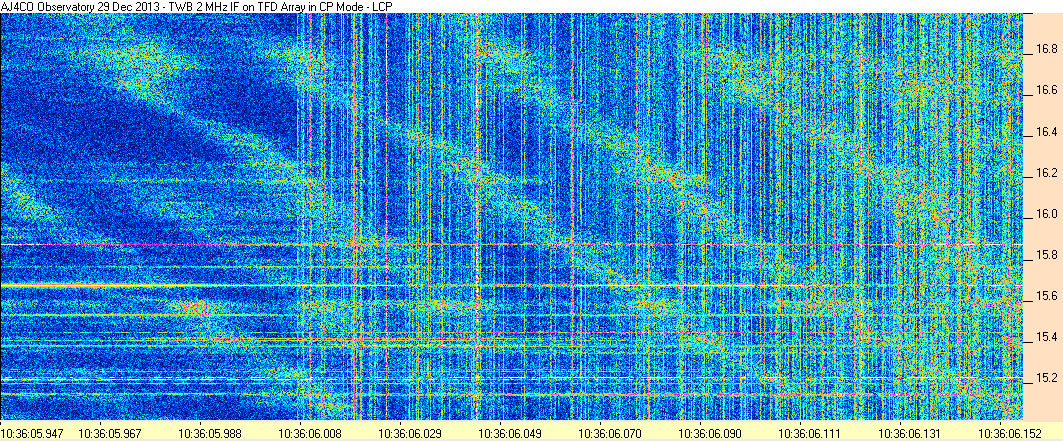Click the 10:36:06.049 time axis label

(x=508, y=432)
